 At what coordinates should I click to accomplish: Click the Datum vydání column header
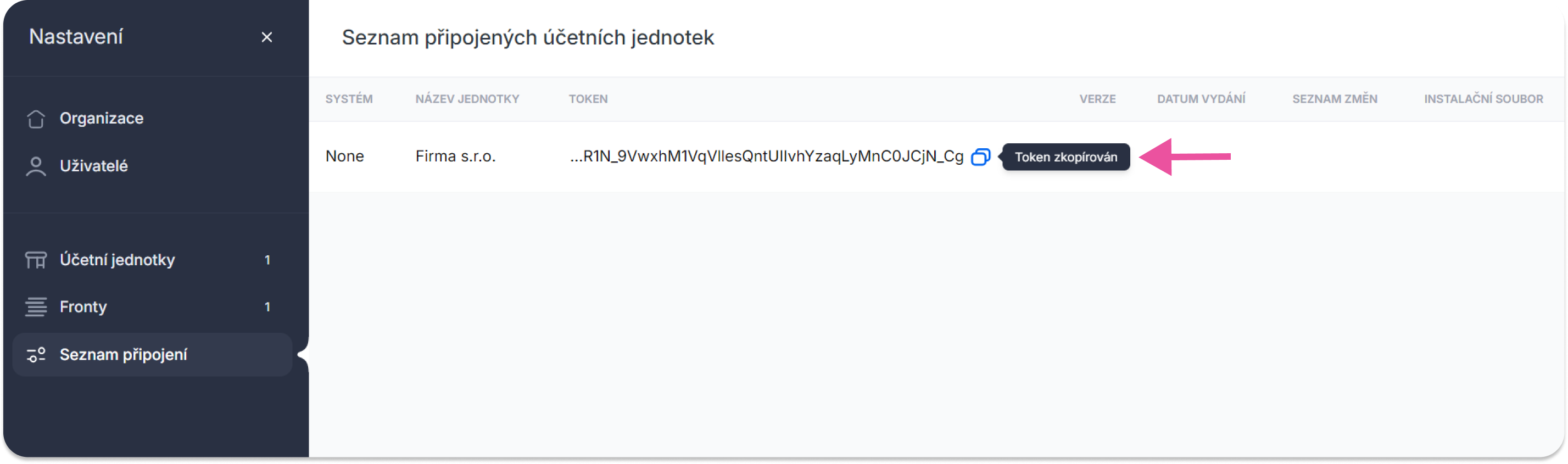(x=1201, y=99)
